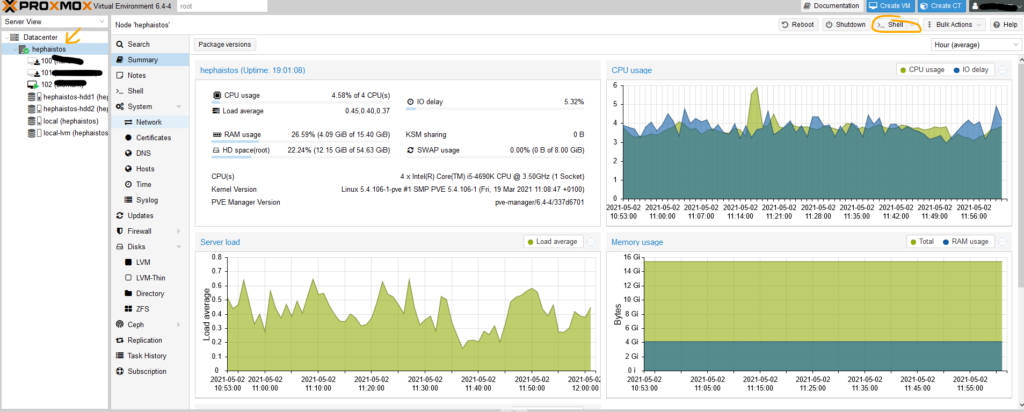The width and height of the screenshot is (1024, 412).
Task: Open the Bulk Actions dropdown
Action: coord(954,25)
